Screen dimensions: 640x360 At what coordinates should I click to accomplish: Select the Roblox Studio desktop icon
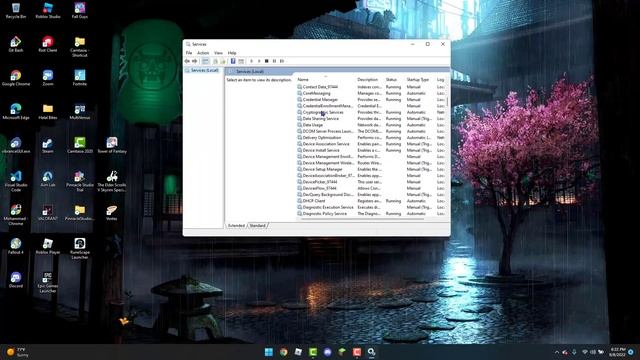tap(48, 11)
